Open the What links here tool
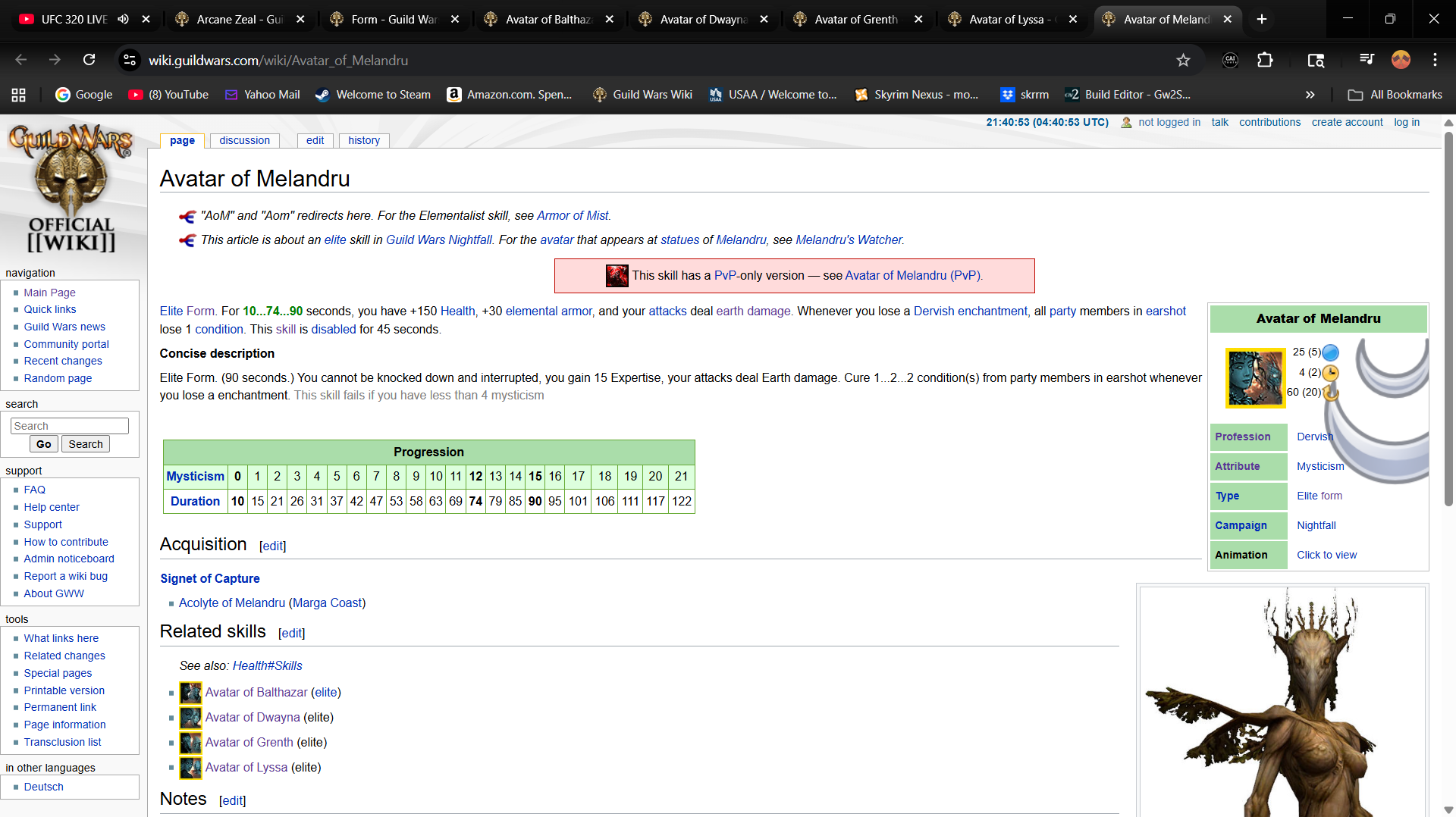Viewport: 1456px width, 817px height. click(61, 638)
